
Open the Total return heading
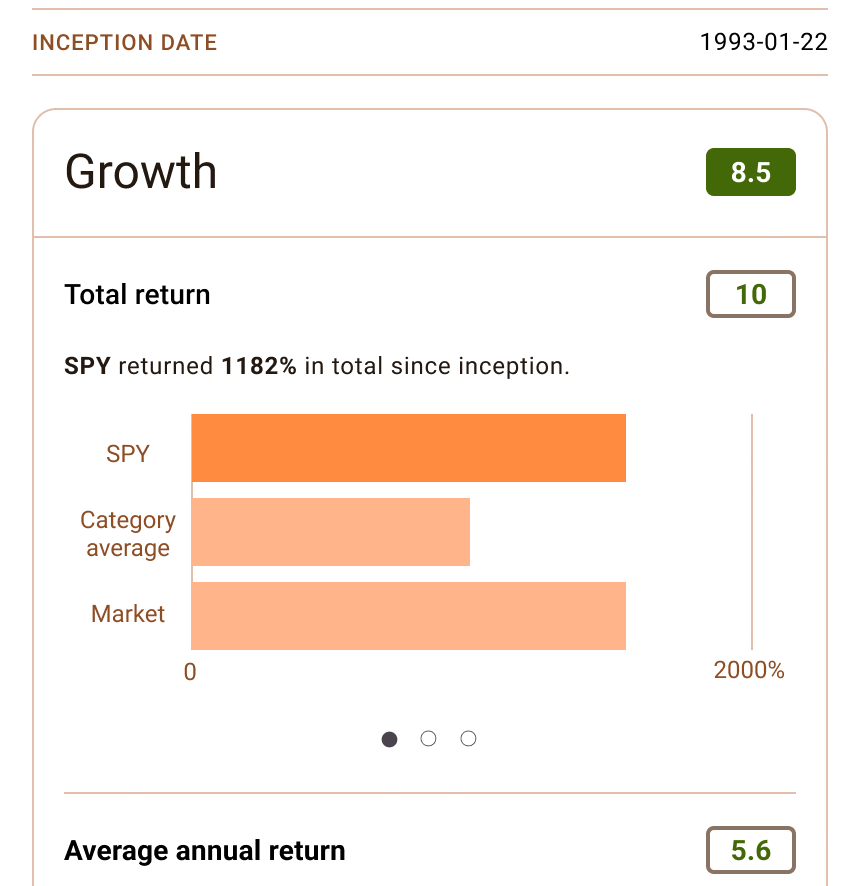click(137, 295)
